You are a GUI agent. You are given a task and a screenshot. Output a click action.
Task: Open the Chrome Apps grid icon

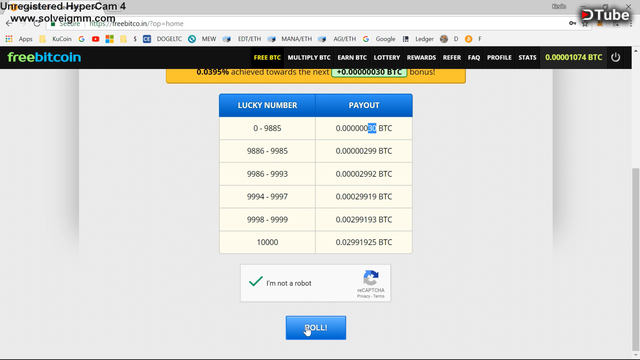click(9, 39)
